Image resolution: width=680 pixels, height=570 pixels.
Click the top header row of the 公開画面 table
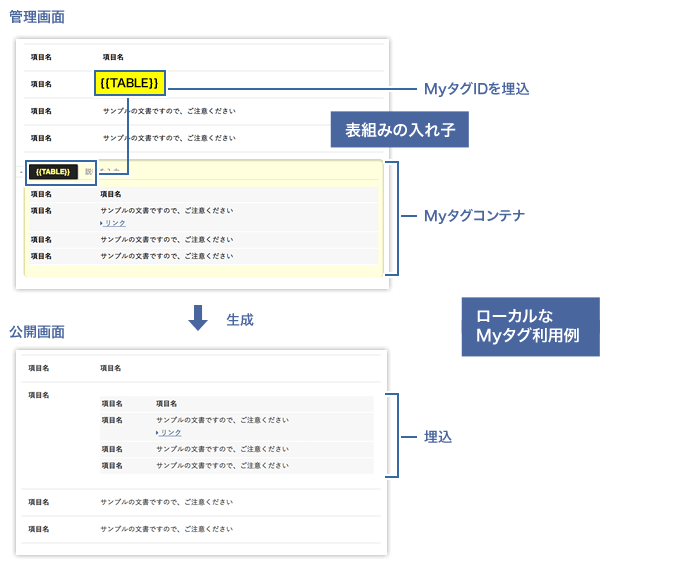coord(200,368)
